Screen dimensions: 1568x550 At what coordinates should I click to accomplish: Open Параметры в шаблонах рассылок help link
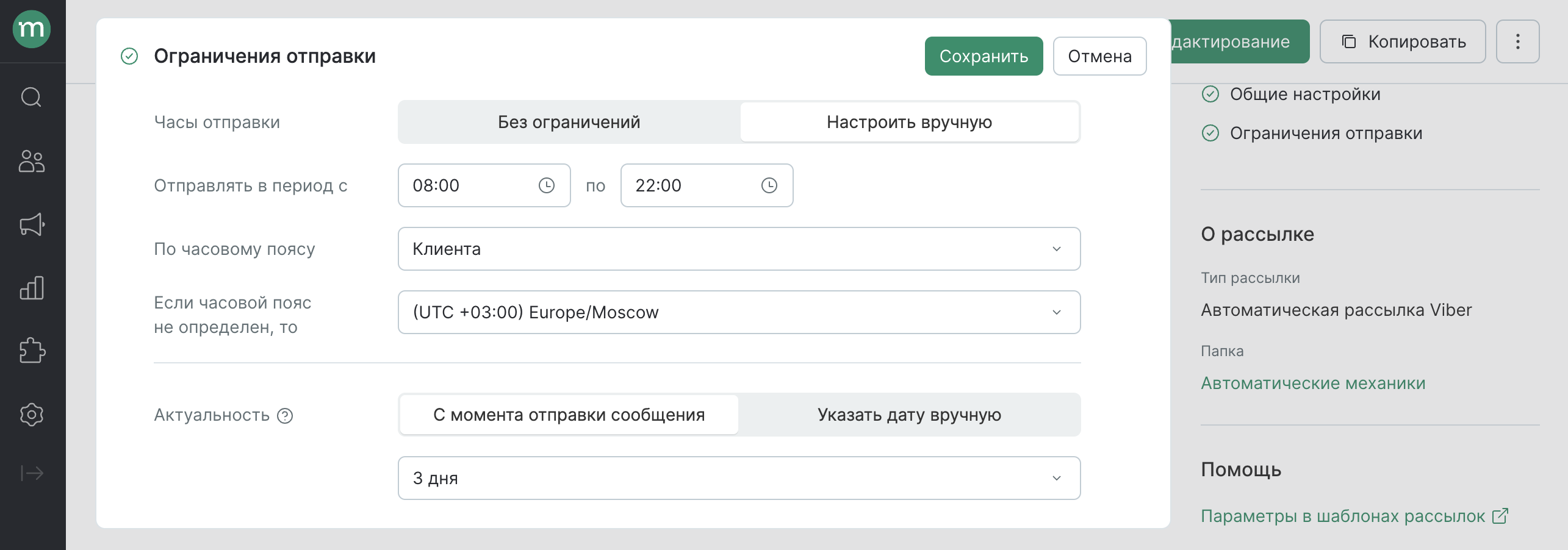pyautogui.click(x=1343, y=516)
